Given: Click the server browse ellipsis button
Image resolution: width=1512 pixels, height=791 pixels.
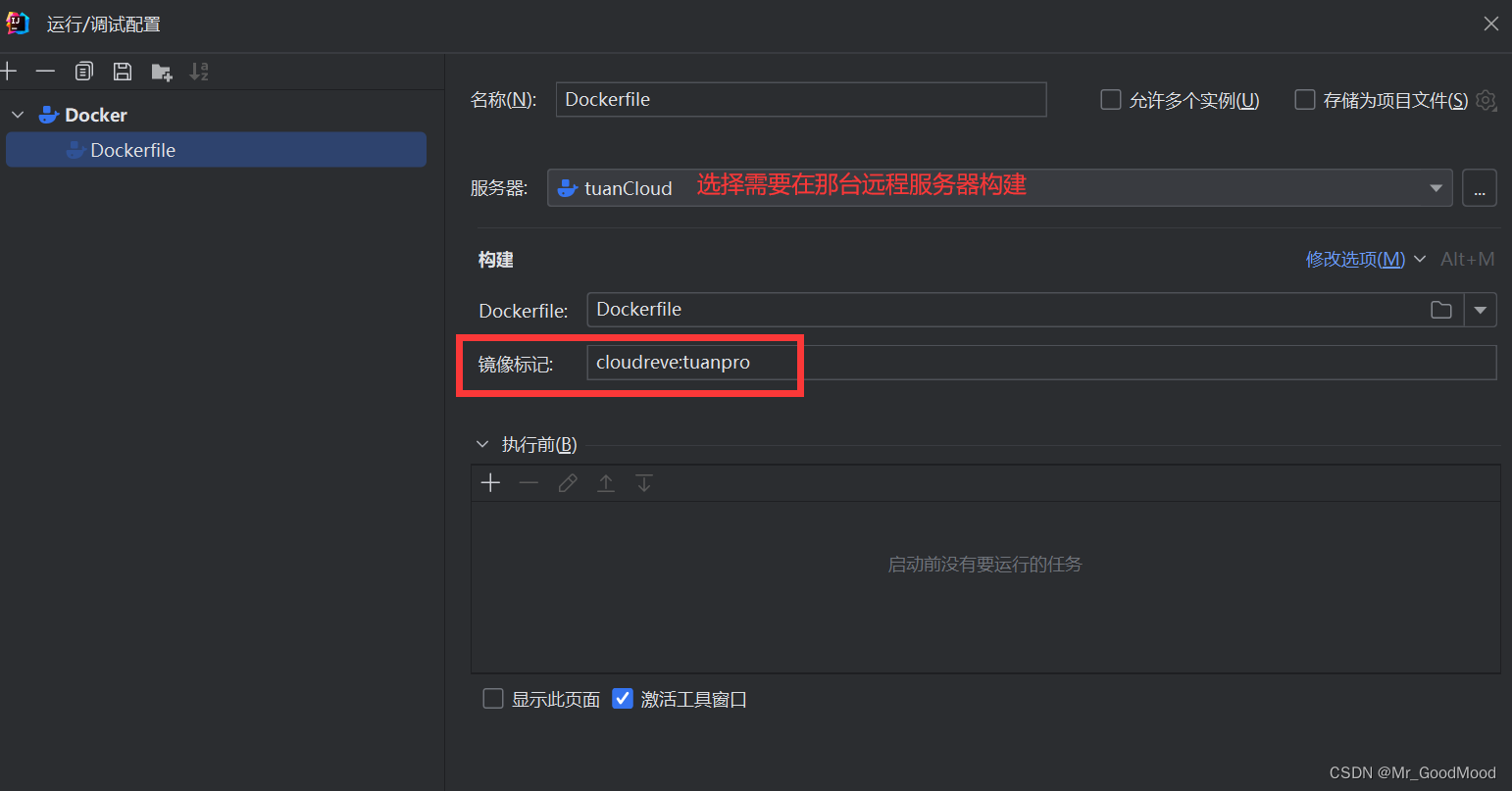Looking at the screenshot, I should tap(1480, 187).
